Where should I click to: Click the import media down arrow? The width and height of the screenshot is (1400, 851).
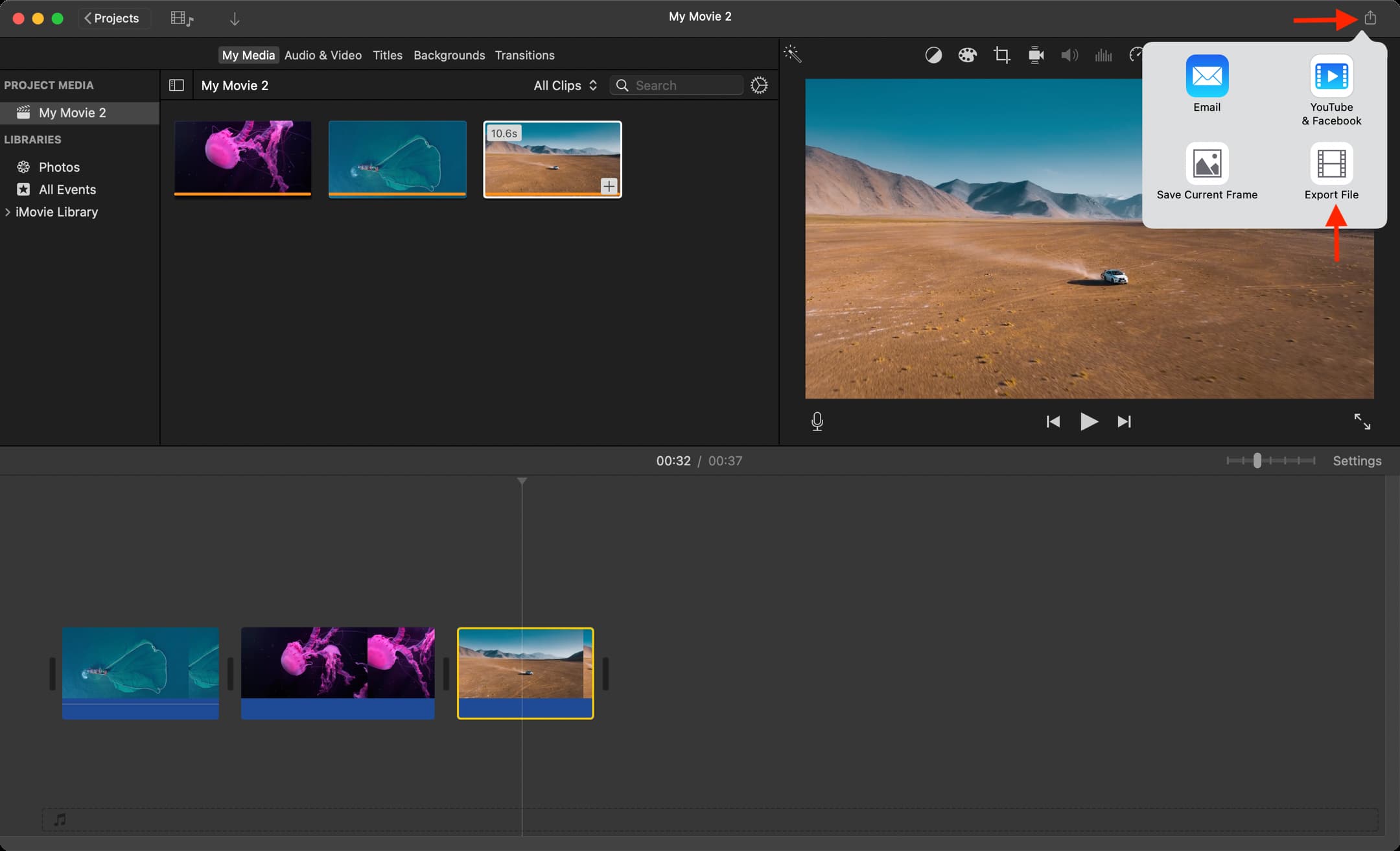tap(235, 19)
